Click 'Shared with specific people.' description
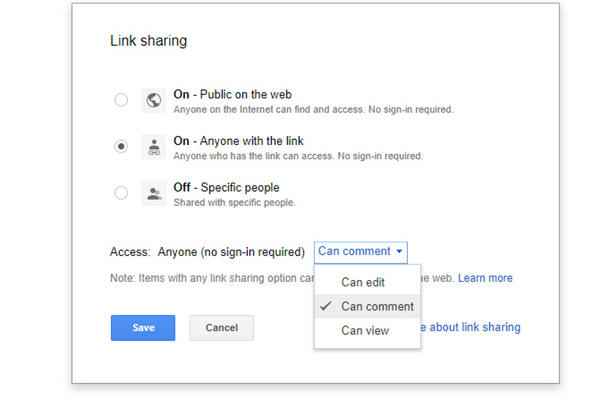 235,202
